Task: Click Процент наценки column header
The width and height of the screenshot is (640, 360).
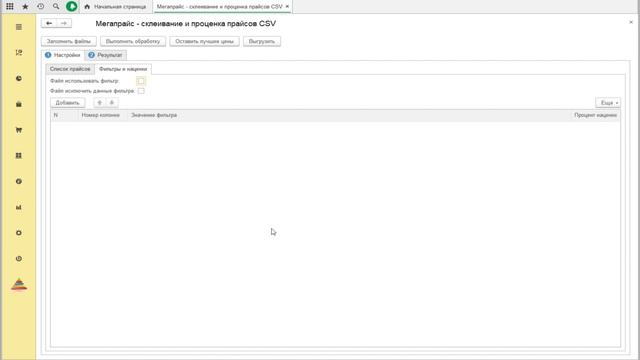Action: coord(595,115)
